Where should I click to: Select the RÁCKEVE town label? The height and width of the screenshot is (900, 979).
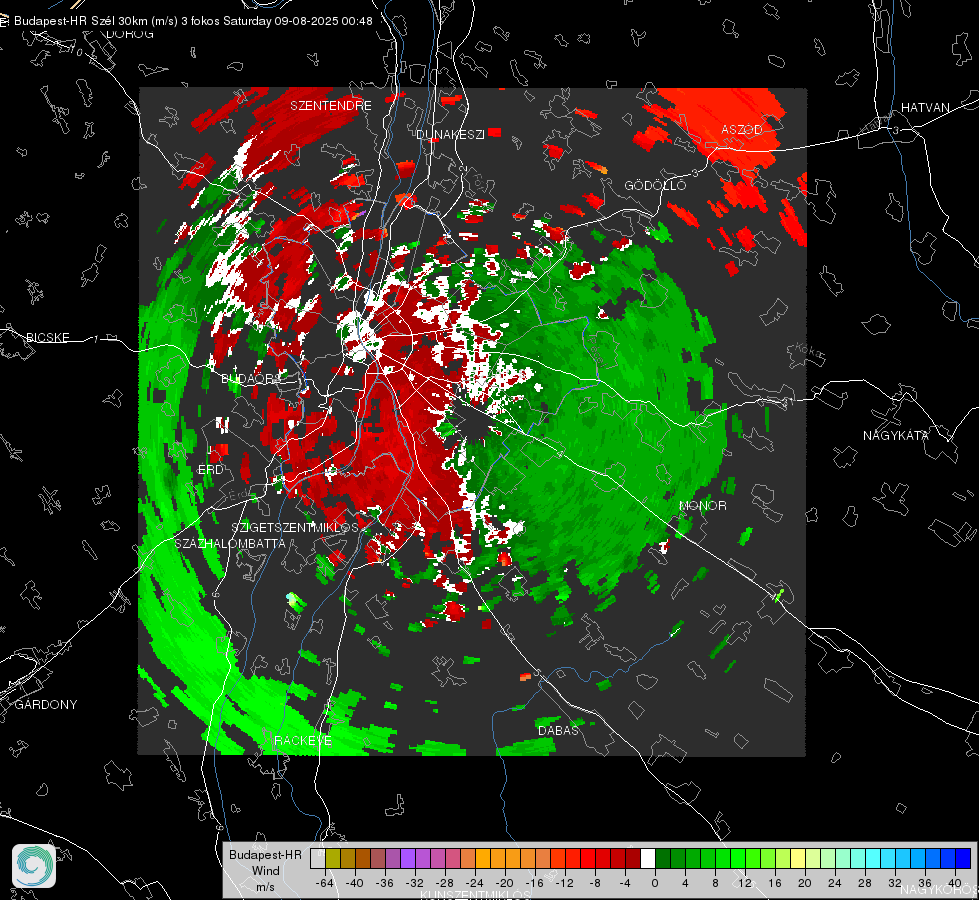click(x=303, y=740)
